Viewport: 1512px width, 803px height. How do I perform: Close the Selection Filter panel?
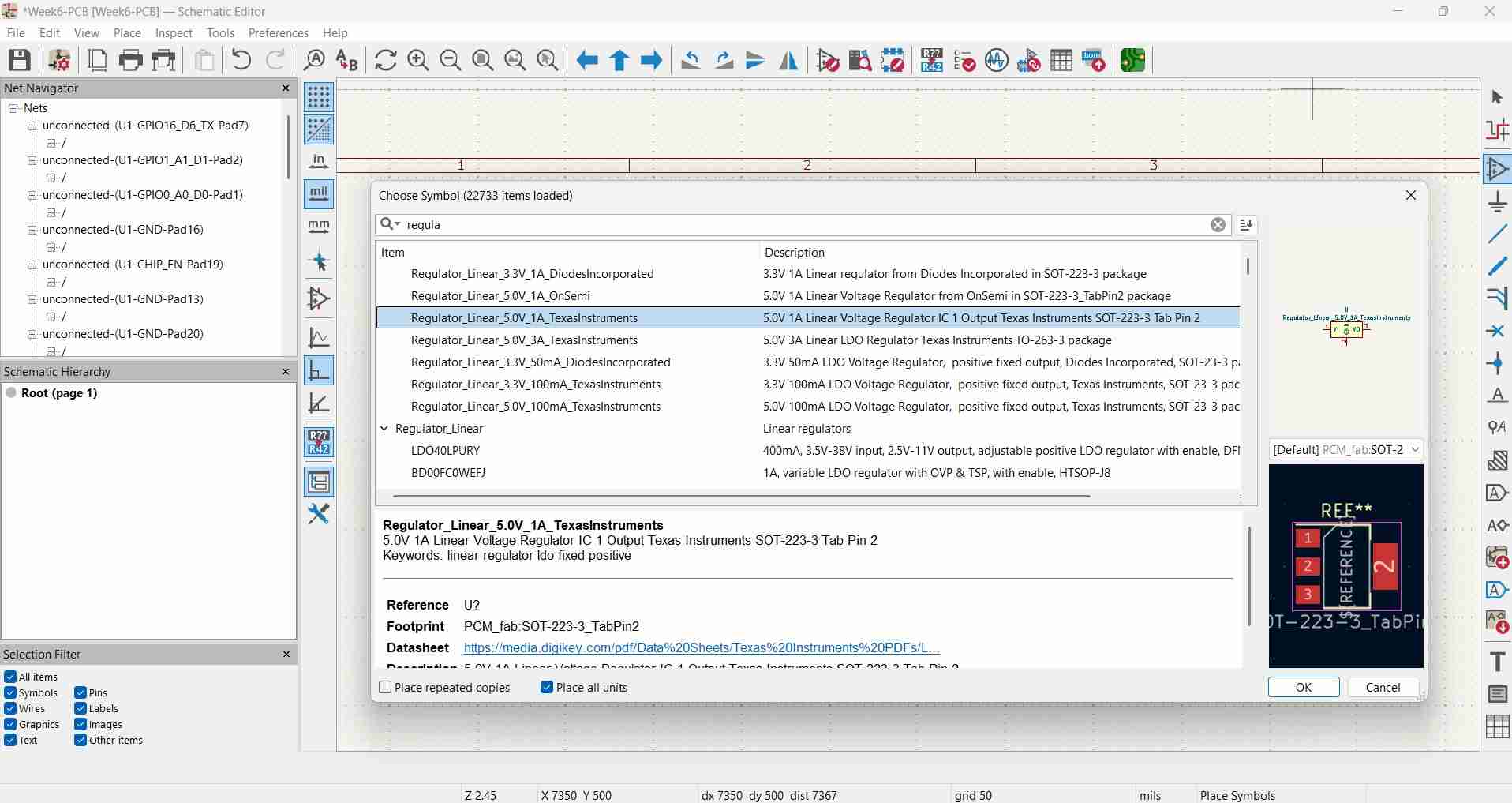[286, 655]
